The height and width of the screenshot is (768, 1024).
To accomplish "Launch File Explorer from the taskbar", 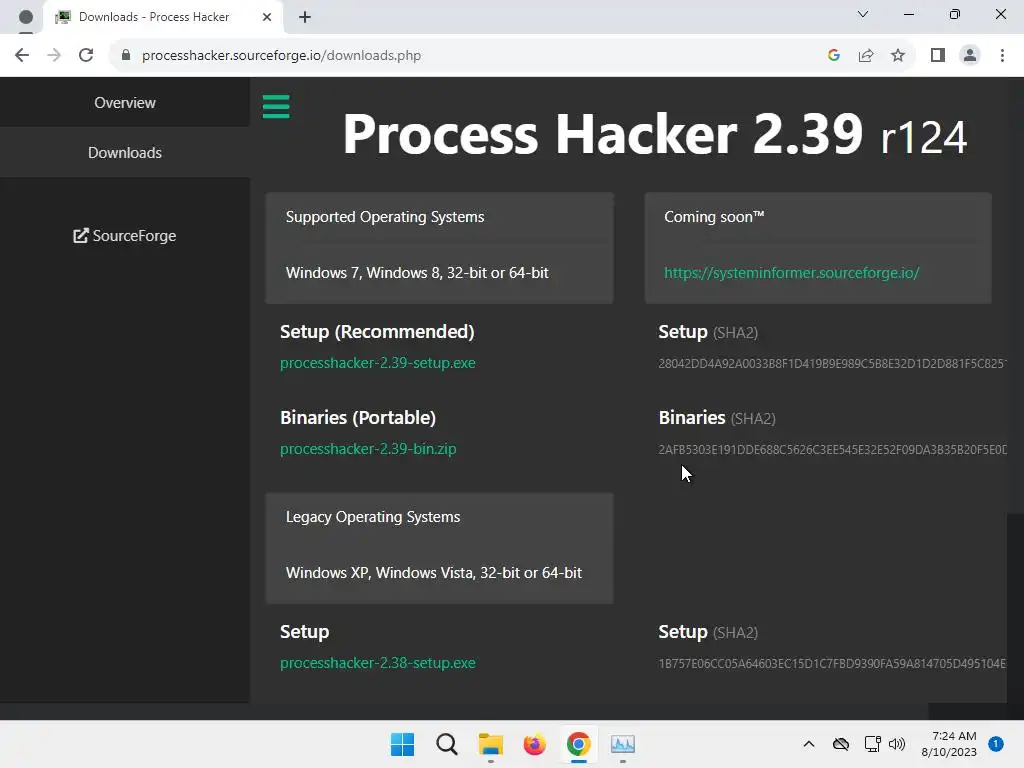I will coord(490,744).
